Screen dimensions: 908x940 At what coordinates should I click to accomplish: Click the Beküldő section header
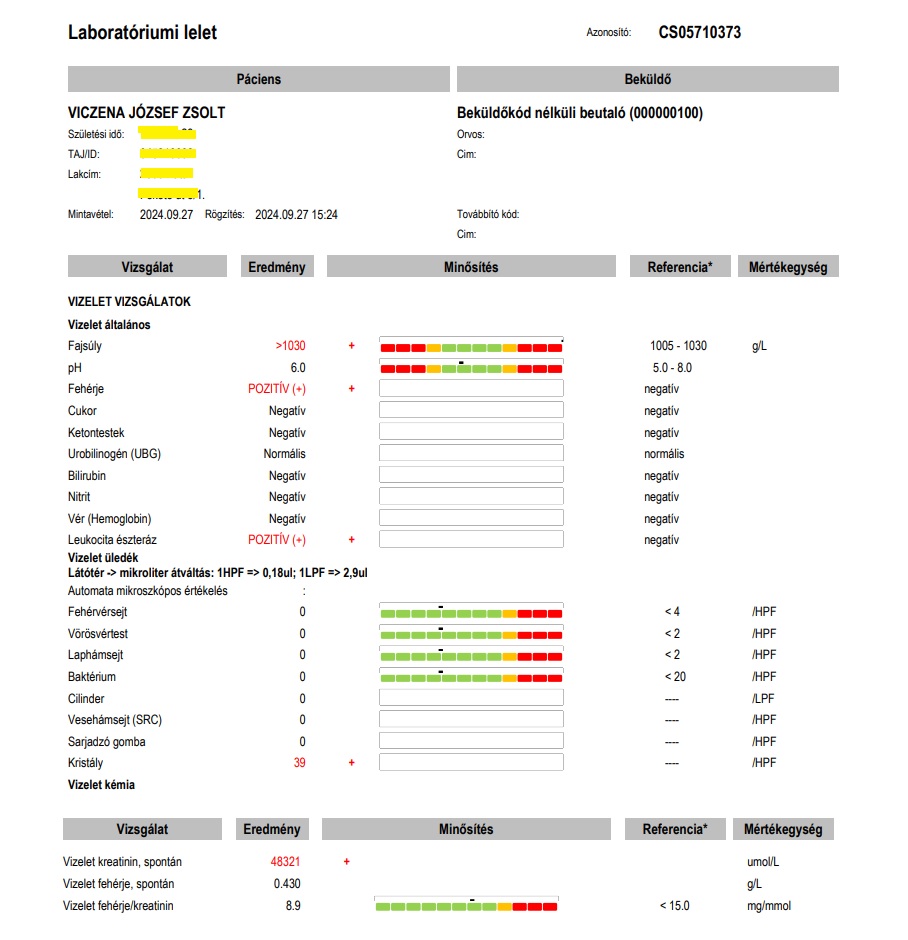(x=647, y=79)
